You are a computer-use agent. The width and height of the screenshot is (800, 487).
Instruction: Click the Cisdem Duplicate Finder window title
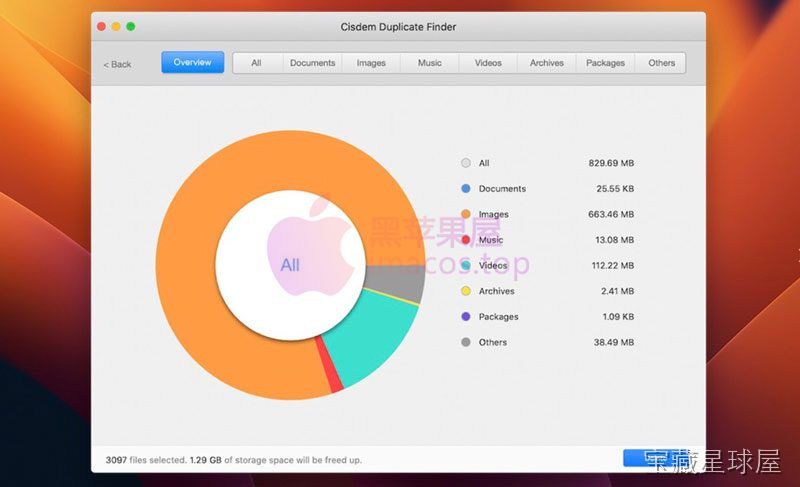click(x=398, y=27)
